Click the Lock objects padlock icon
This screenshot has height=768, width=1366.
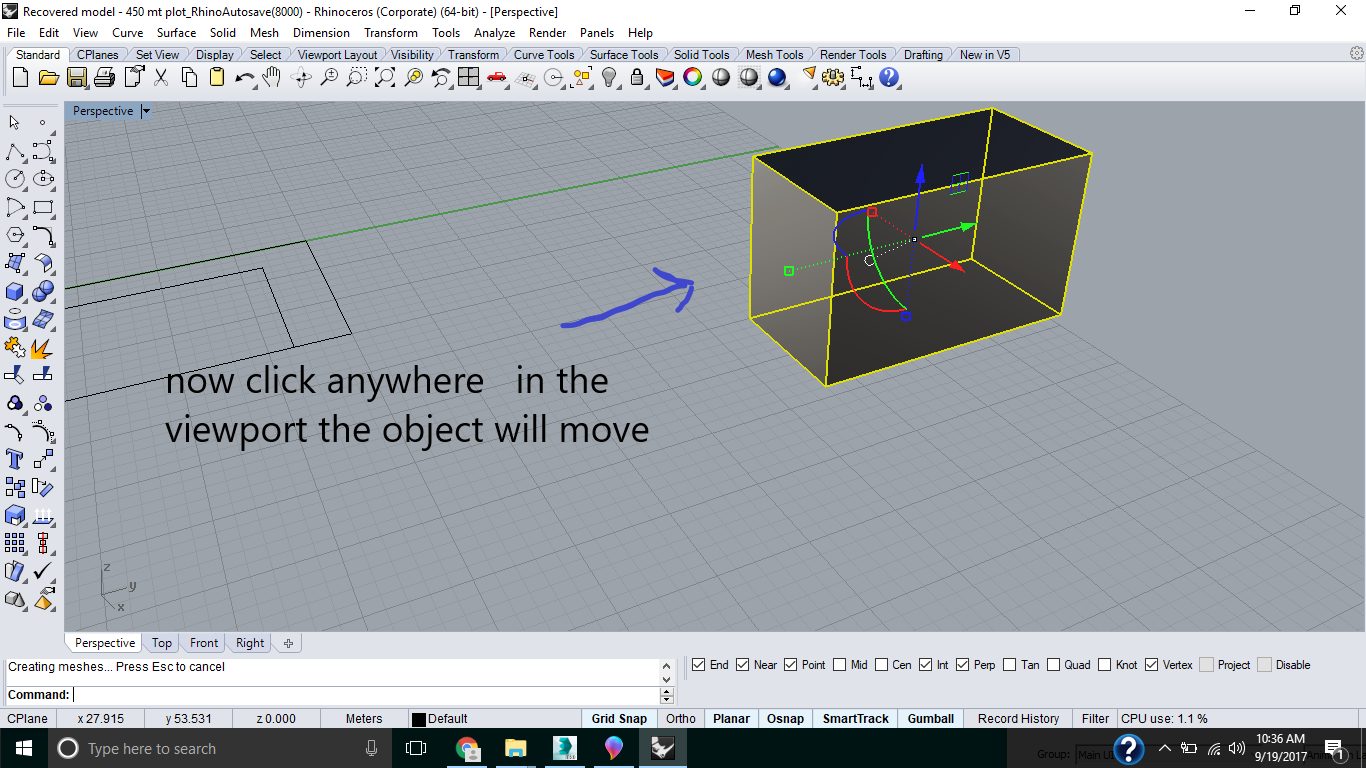(x=637, y=77)
